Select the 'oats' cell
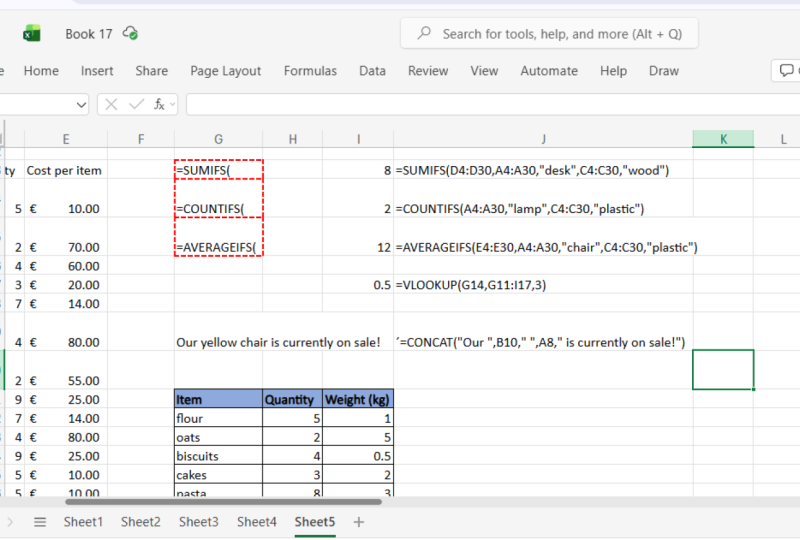This screenshot has width=800, height=540. click(218, 437)
